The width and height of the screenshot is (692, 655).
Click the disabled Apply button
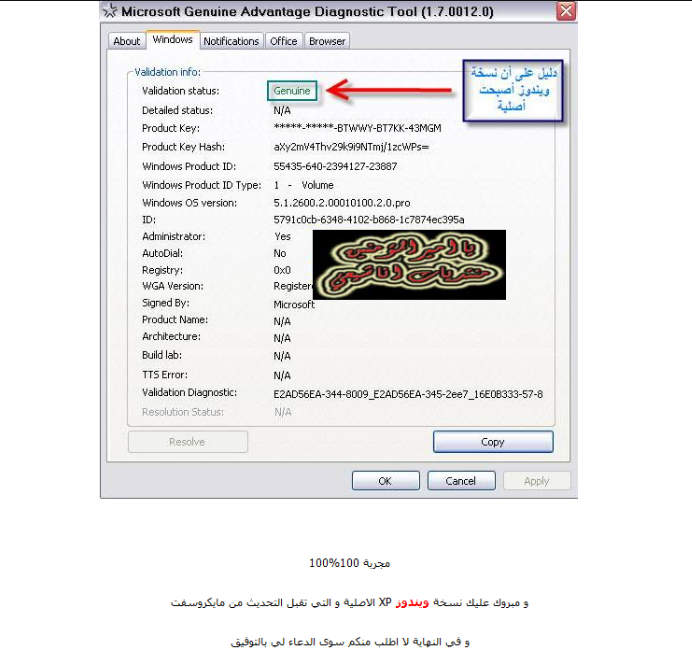tap(537, 481)
